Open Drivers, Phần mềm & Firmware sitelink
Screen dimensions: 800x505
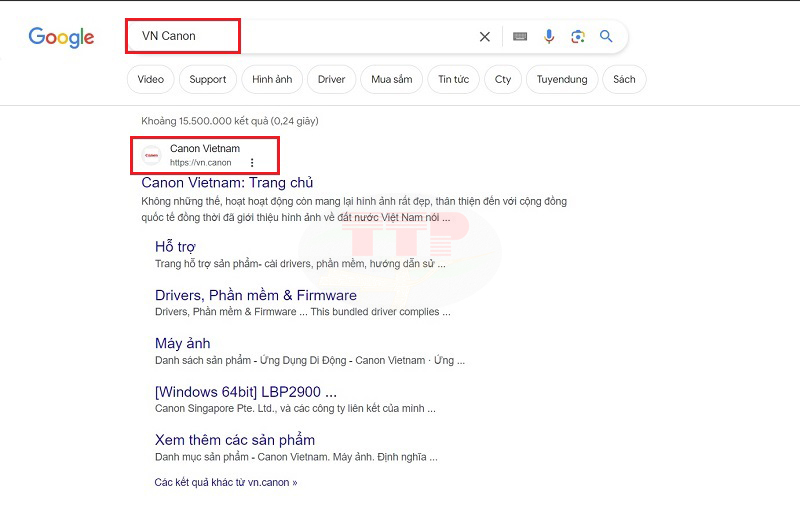click(256, 295)
